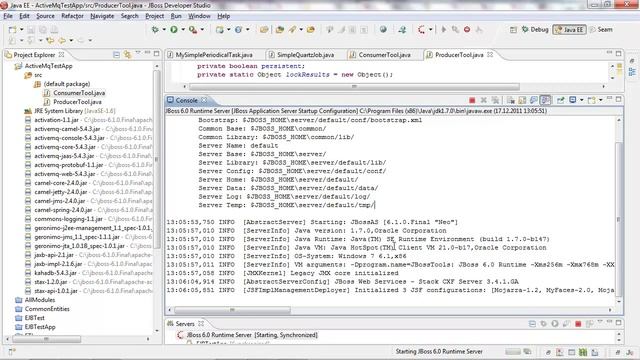Click the Debug launch bug icon
This screenshot has width=640, height=360.
coord(155,29)
